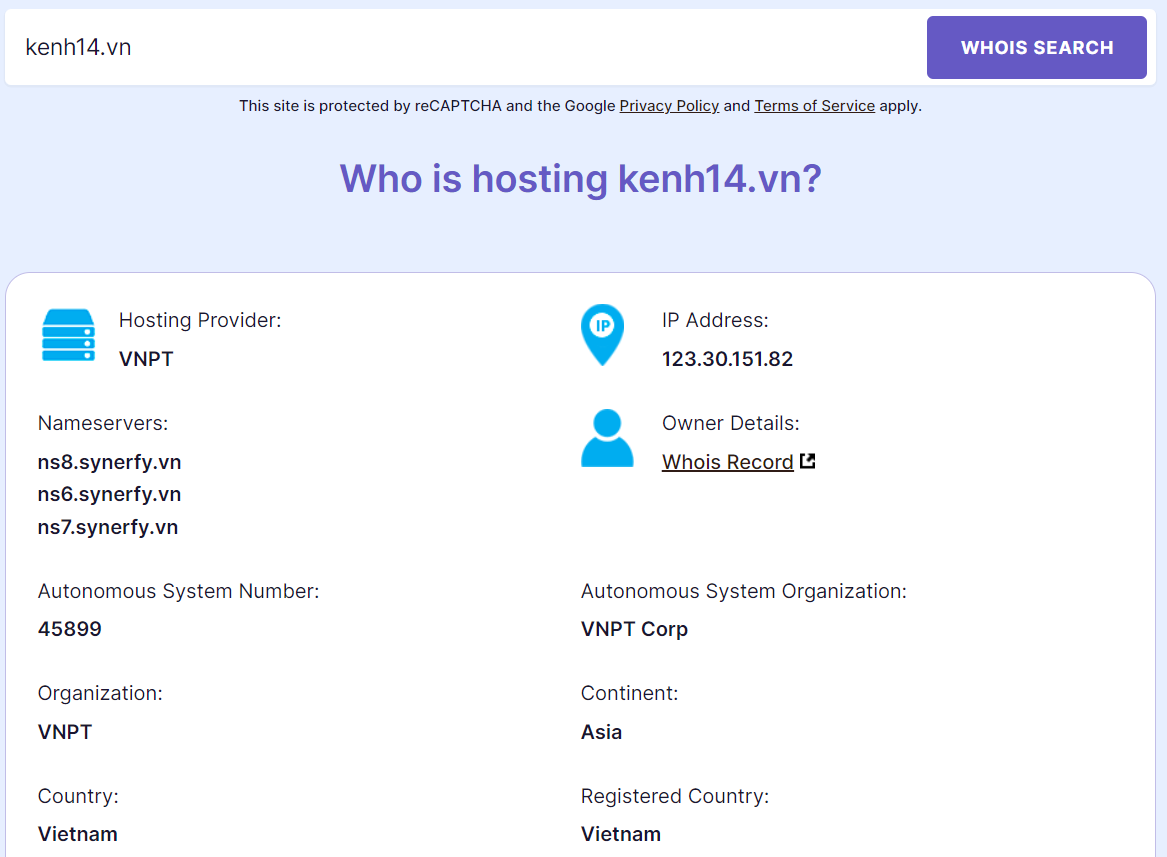This screenshot has width=1167, height=857.
Task: Open the Whois Record link
Action: pos(727,462)
